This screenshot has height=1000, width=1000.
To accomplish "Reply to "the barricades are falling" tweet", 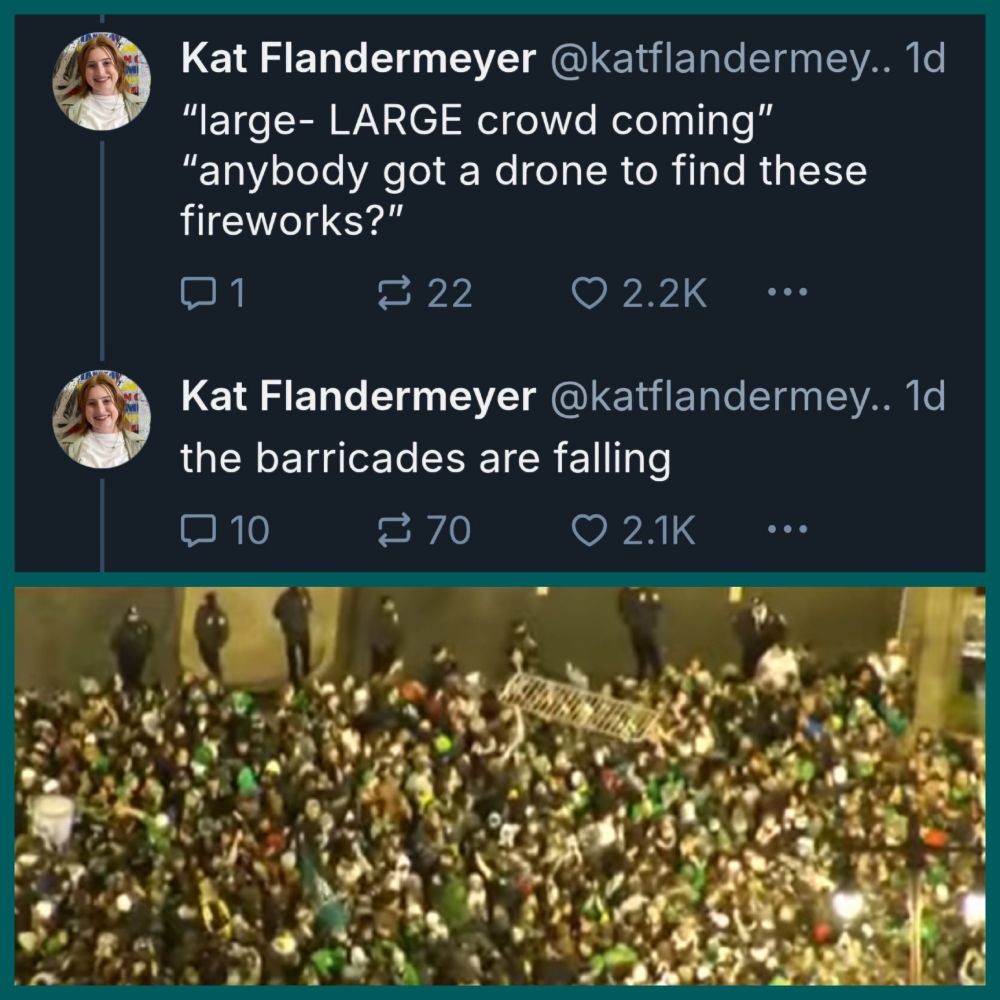I will (194, 530).
